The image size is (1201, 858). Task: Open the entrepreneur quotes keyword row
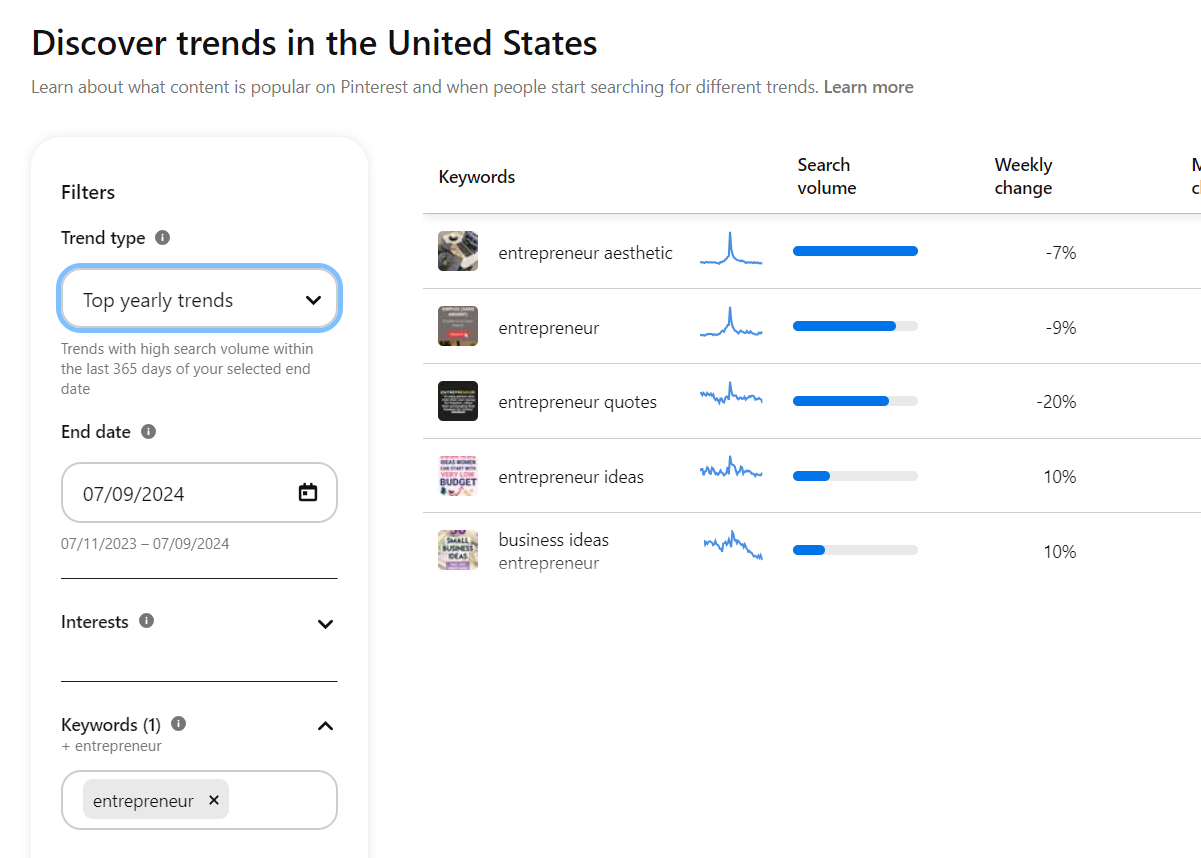(577, 402)
